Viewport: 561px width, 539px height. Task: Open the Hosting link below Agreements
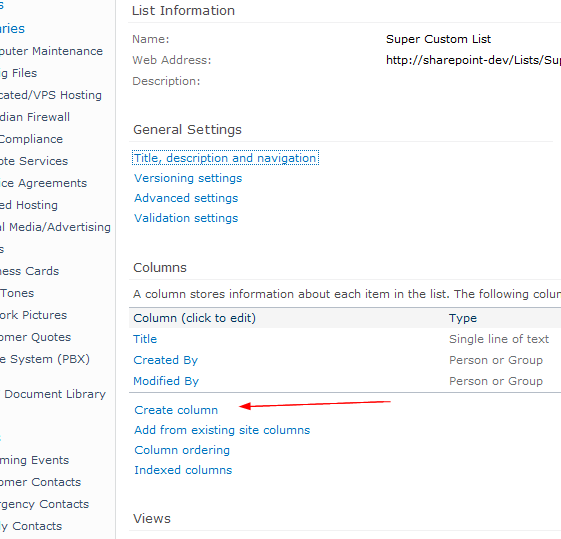click(29, 205)
